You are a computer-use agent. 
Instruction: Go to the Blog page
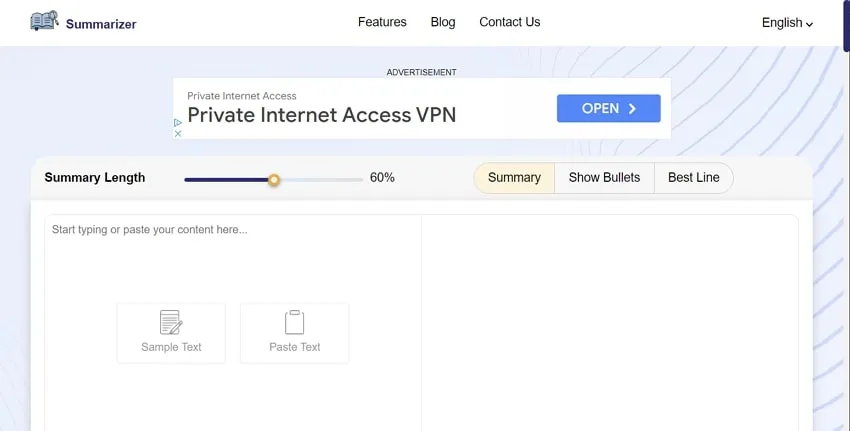(443, 22)
